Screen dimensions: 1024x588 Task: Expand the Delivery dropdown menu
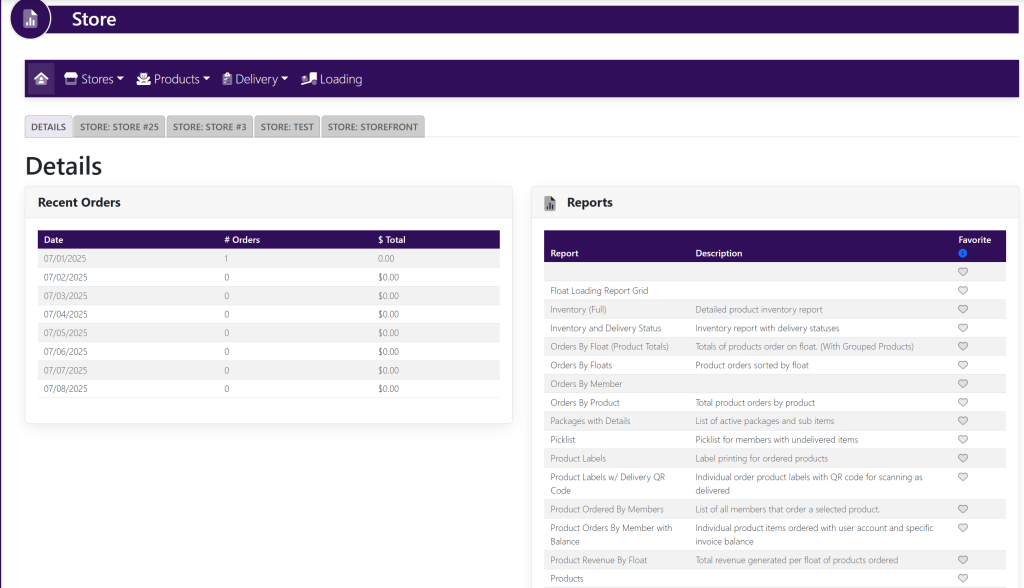[255, 79]
